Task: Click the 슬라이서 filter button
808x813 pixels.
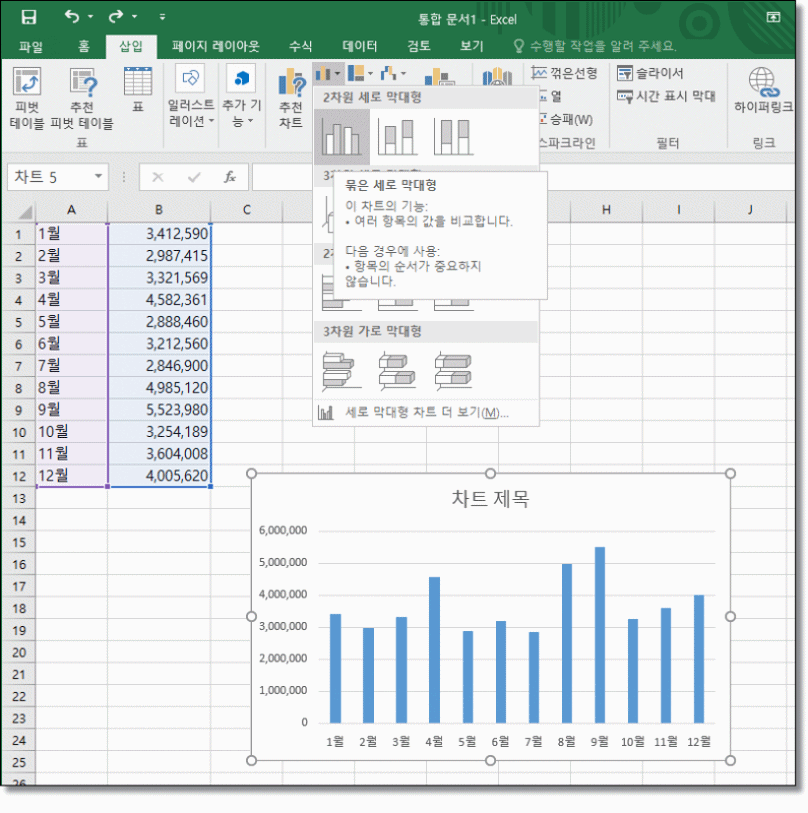Action: [650, 73]
